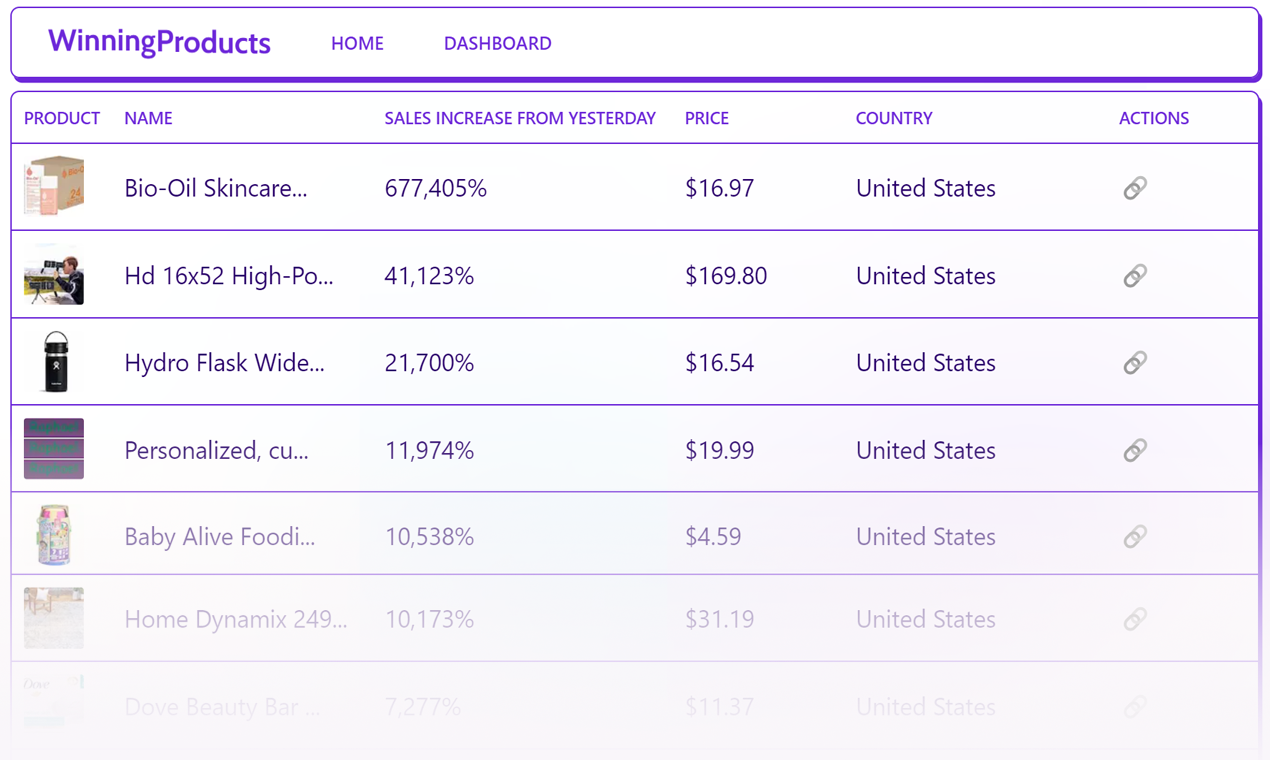
Task: Click the $169.80 price cell
Action: coord(726,276)
